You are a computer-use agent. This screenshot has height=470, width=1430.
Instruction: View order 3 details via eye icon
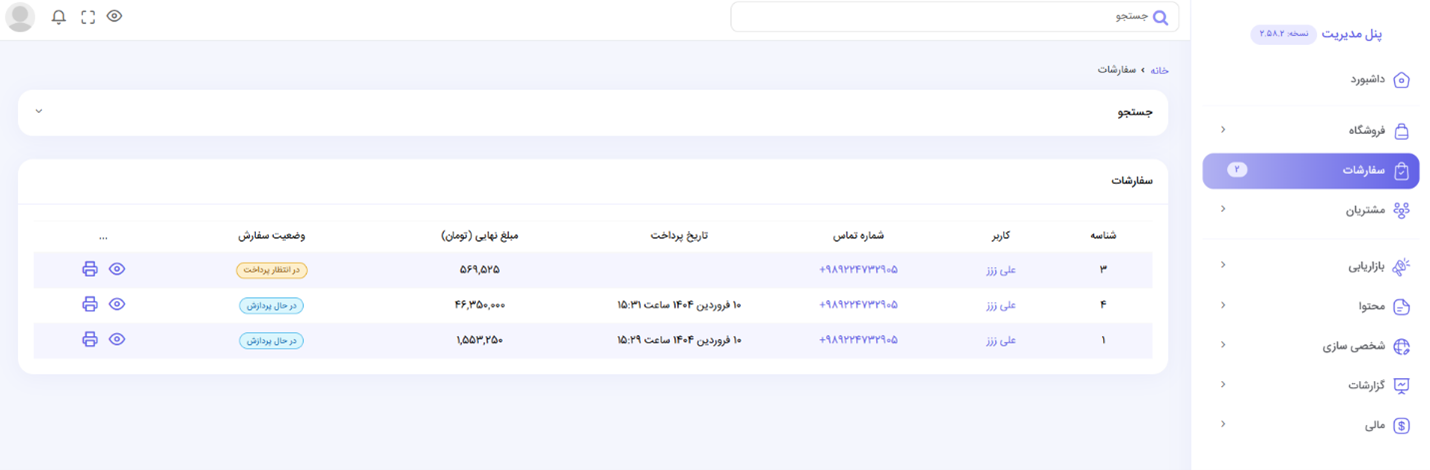117,269
